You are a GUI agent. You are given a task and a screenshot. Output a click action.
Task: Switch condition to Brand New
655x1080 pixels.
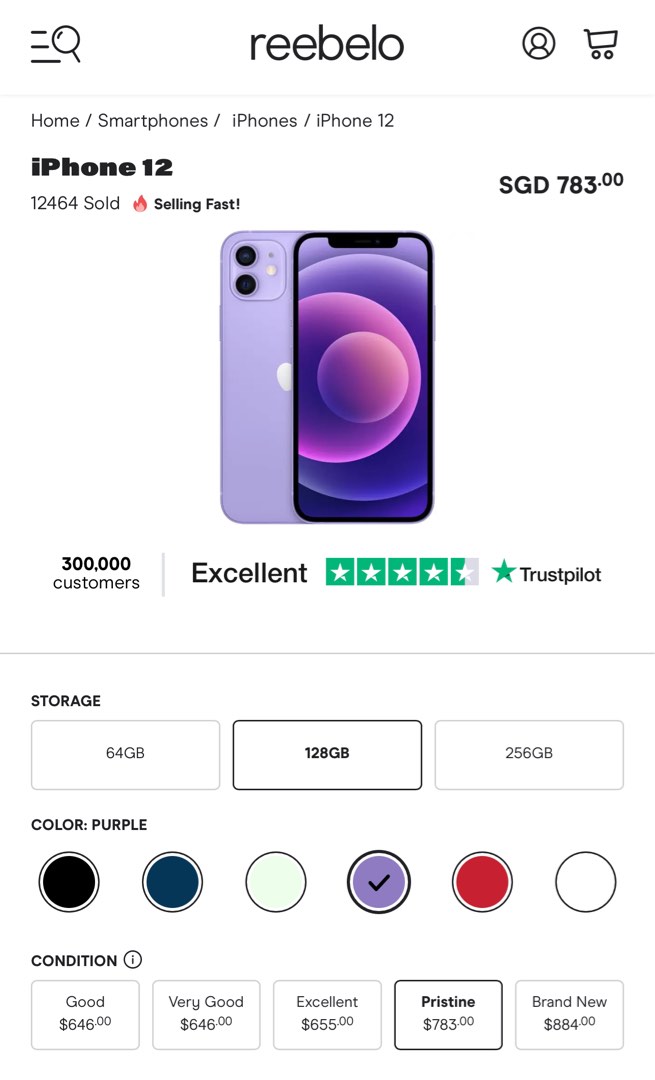tap(569, 1014)
